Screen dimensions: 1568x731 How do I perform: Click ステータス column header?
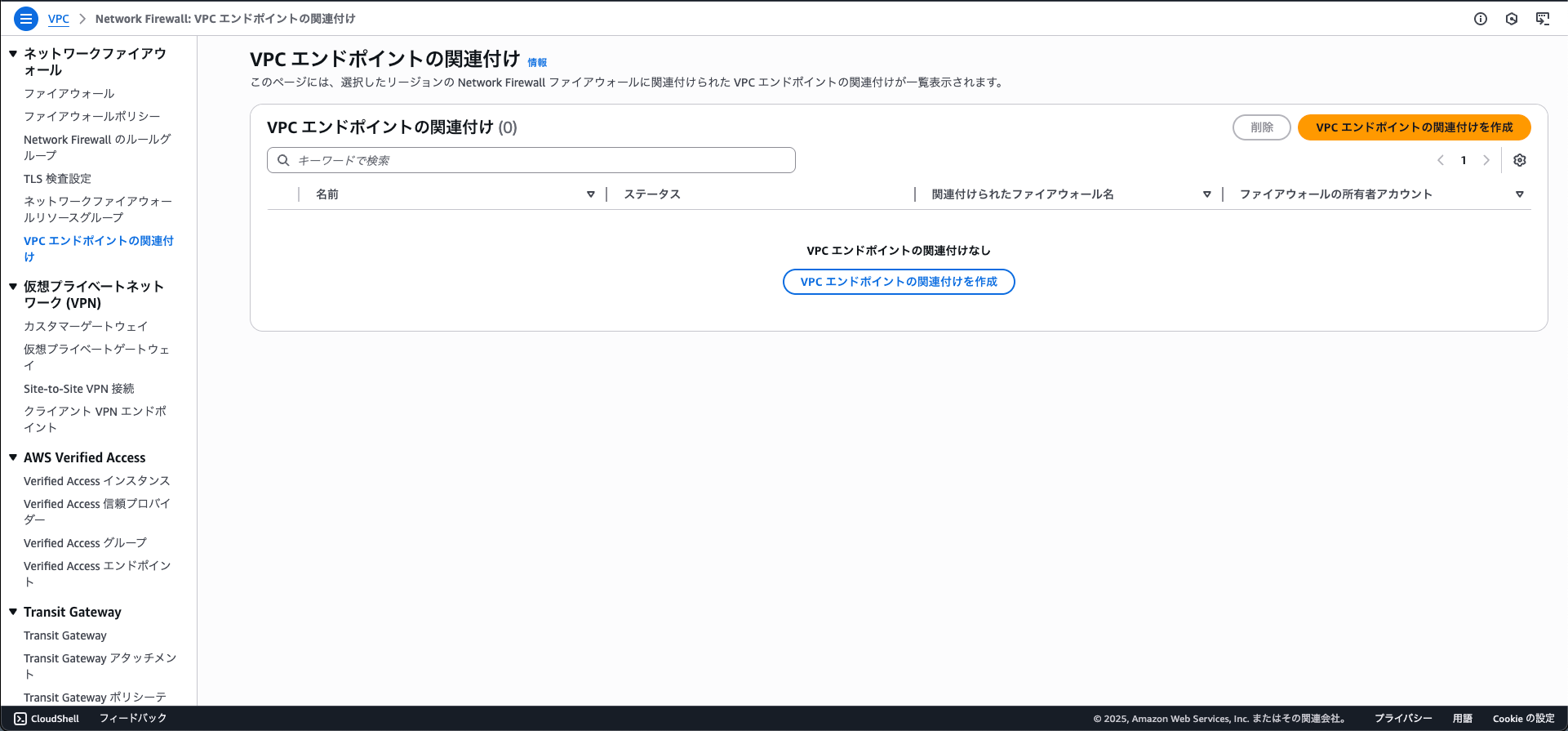pos(652,194)
